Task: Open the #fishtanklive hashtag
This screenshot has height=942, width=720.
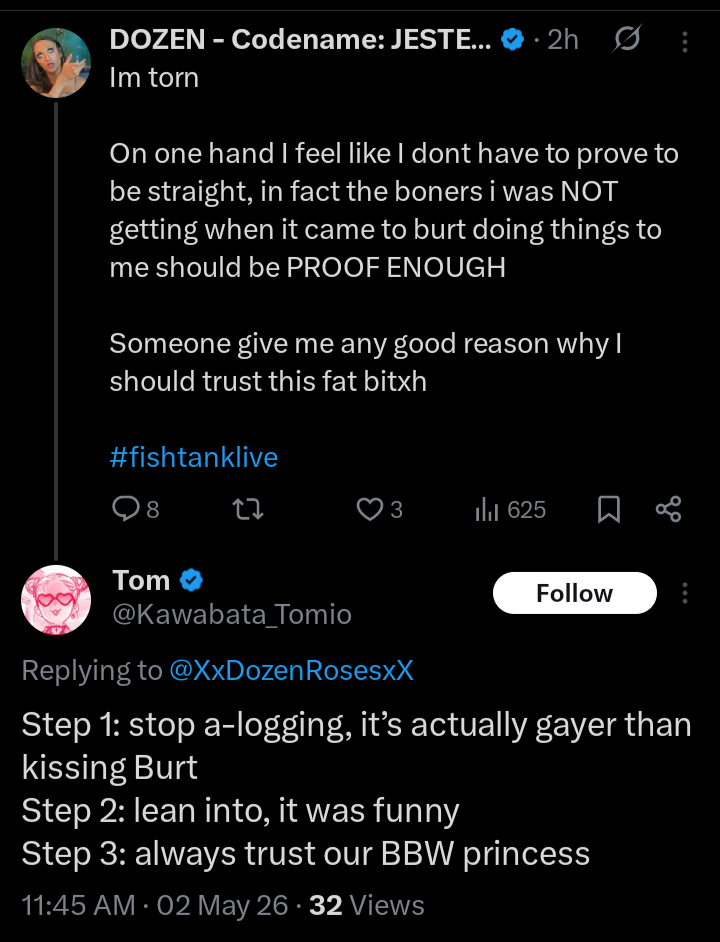Action: 194,457
